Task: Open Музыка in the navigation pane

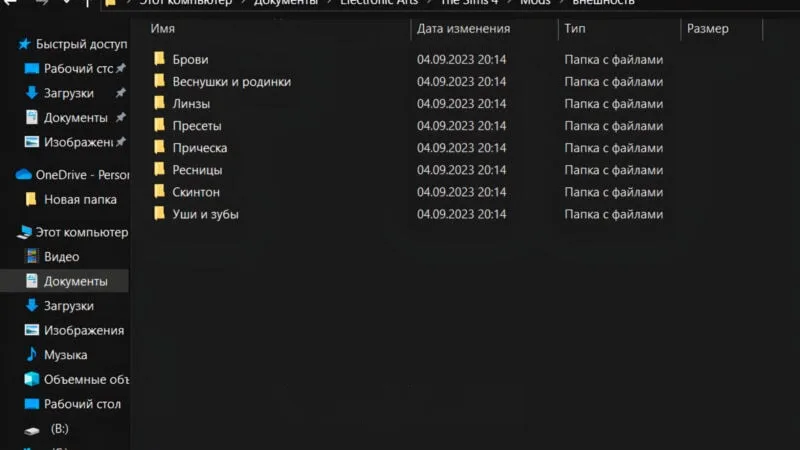Action: click(65, 355)
